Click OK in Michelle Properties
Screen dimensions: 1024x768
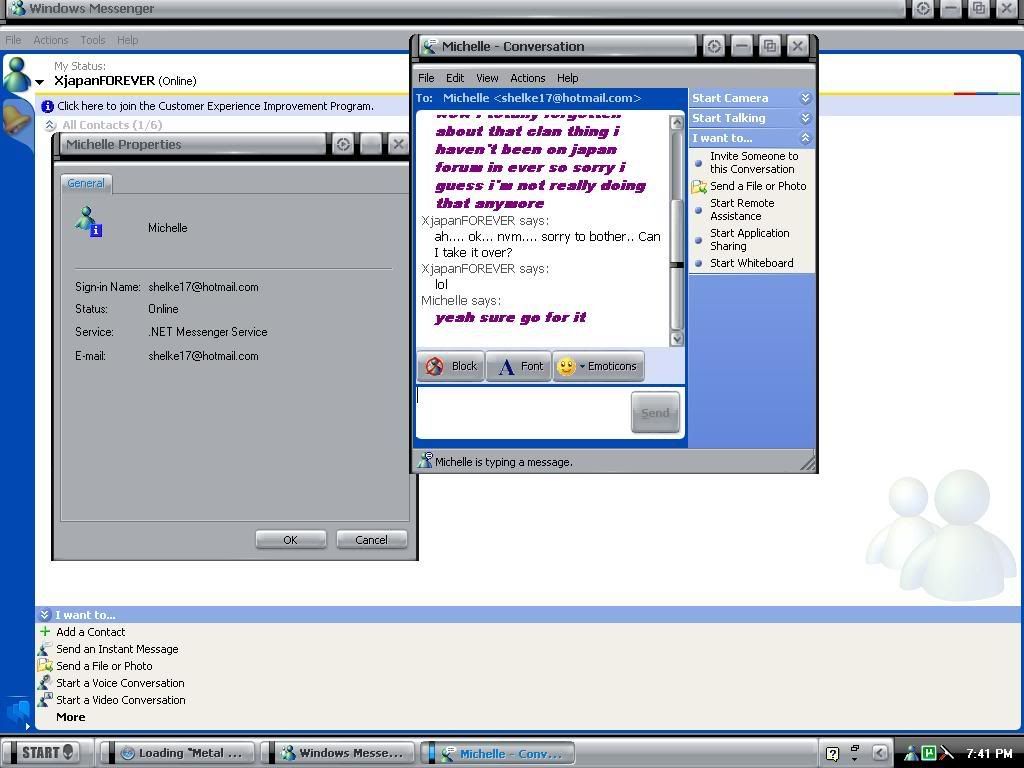(x=291, y=540)
